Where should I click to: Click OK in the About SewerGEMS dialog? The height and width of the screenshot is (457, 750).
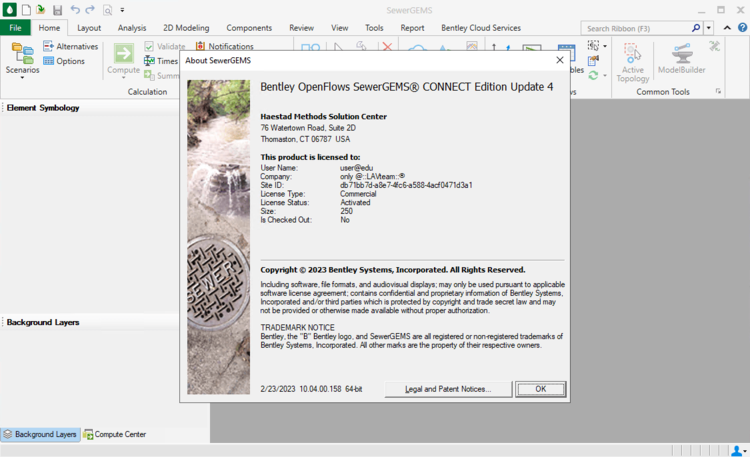[x=540, y=389]
